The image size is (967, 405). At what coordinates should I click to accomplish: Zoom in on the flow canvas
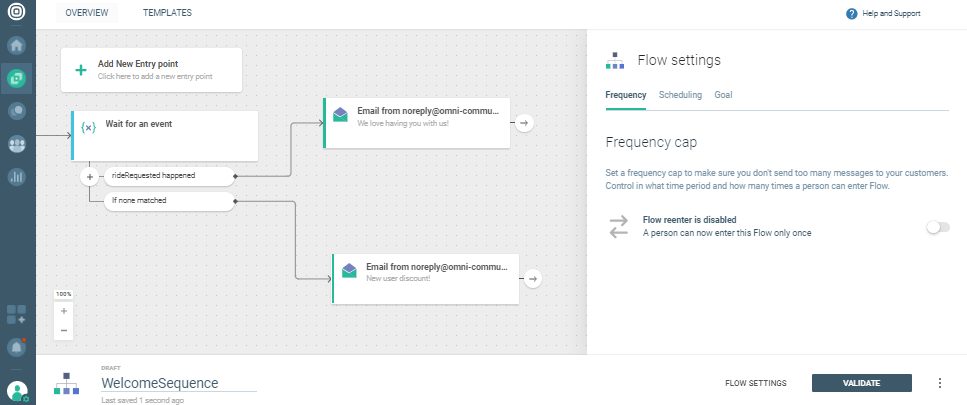(64, 311)
